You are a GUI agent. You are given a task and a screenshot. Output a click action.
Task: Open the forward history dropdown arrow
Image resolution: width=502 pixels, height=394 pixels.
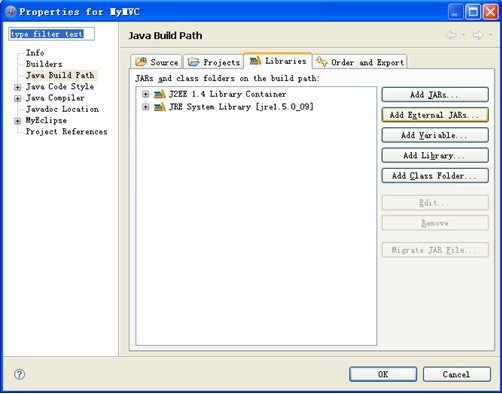[490, 35]
